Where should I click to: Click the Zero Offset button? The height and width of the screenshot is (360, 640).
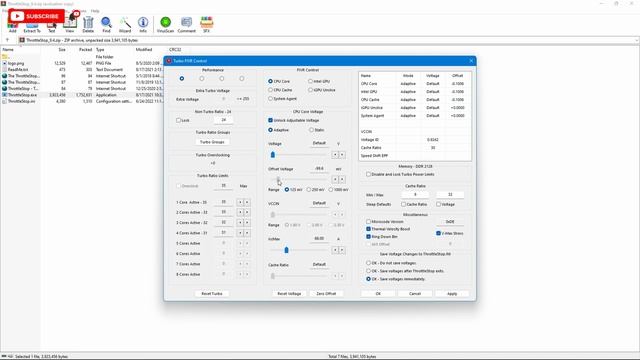coord(326,293)
